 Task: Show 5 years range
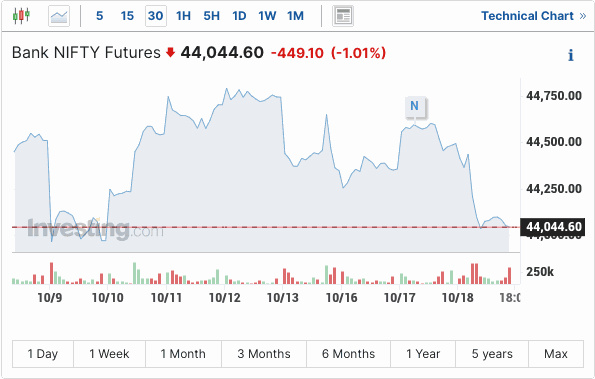click(x=492, y=354)
